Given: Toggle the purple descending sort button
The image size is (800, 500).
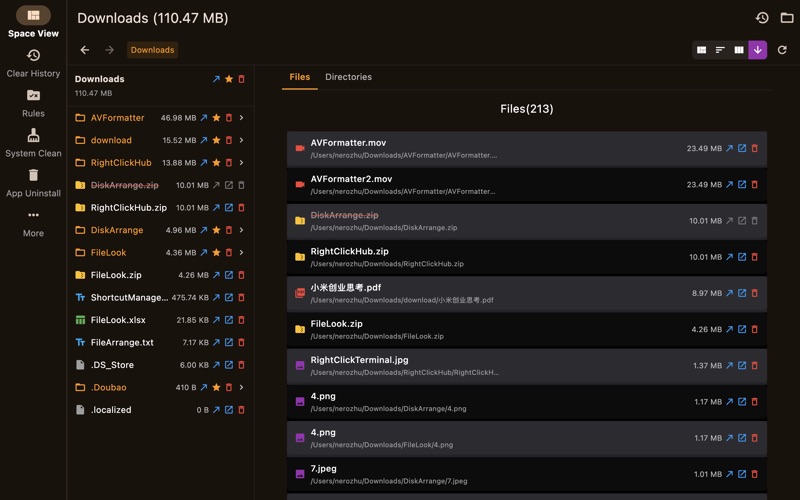Looking at the screenshot, I should pos(758,50).
